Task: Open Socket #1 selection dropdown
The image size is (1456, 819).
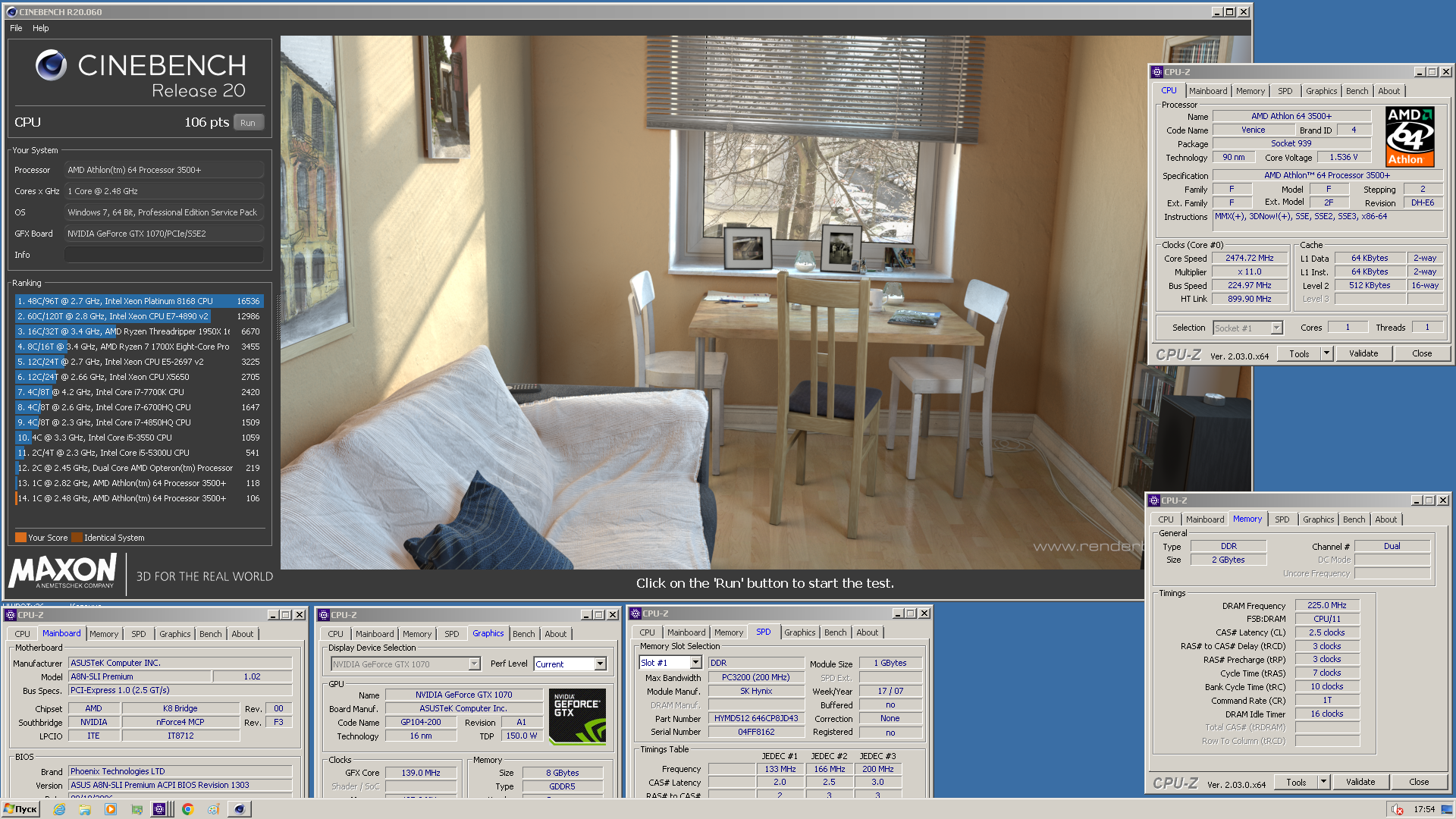Action: point(1276,328)
